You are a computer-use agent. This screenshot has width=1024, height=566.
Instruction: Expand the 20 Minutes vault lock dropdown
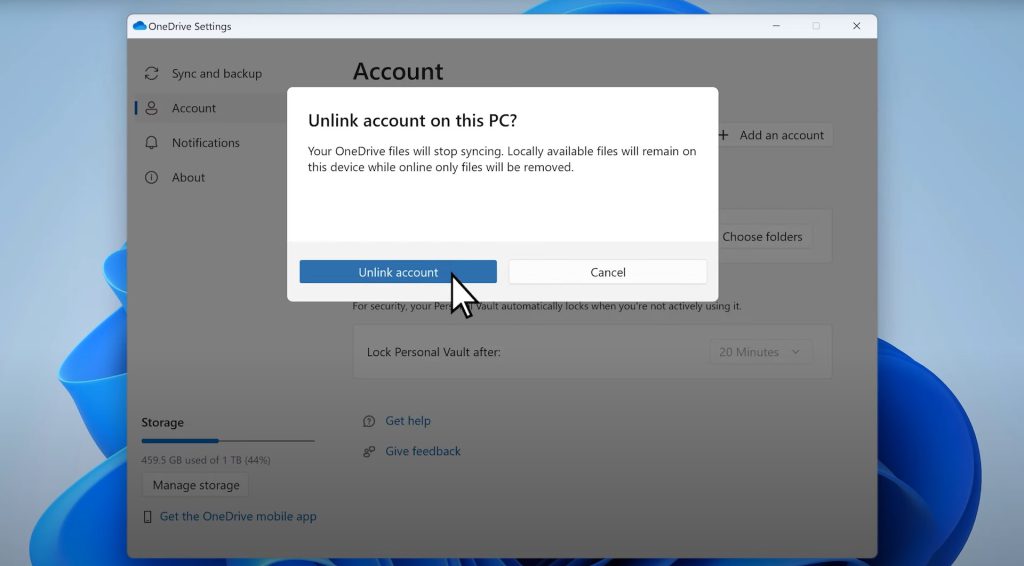[760, 352]
